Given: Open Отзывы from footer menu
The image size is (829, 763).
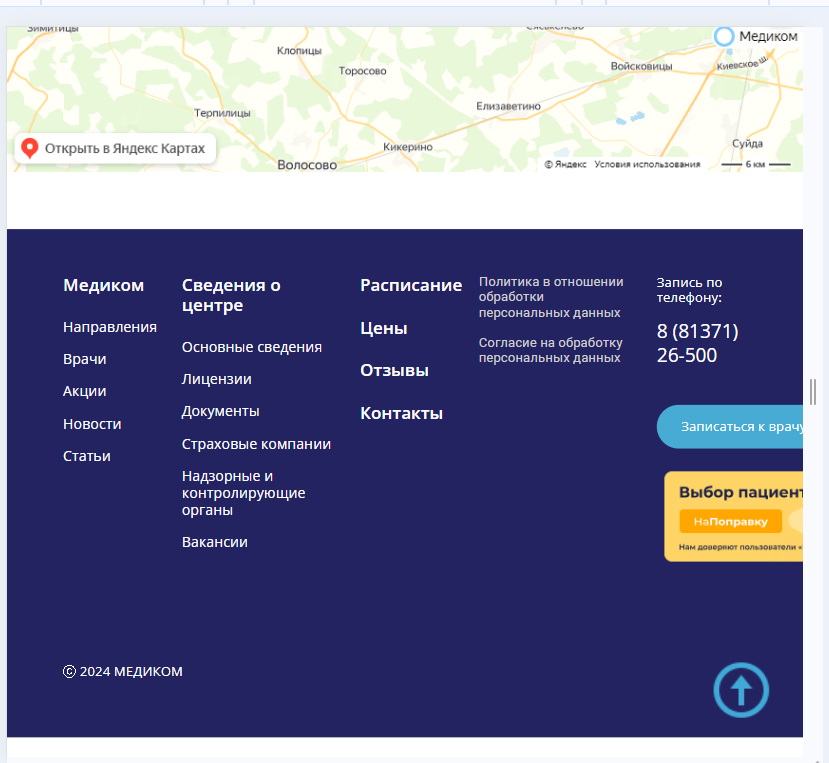Looking at the screenshot, I should (x=394, y=371).
